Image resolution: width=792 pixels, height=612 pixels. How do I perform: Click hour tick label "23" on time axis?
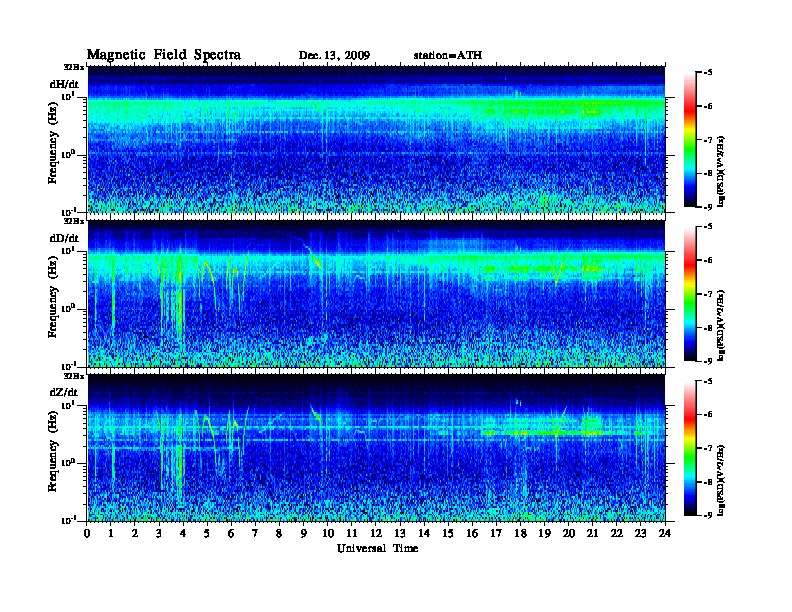[640, 534]
